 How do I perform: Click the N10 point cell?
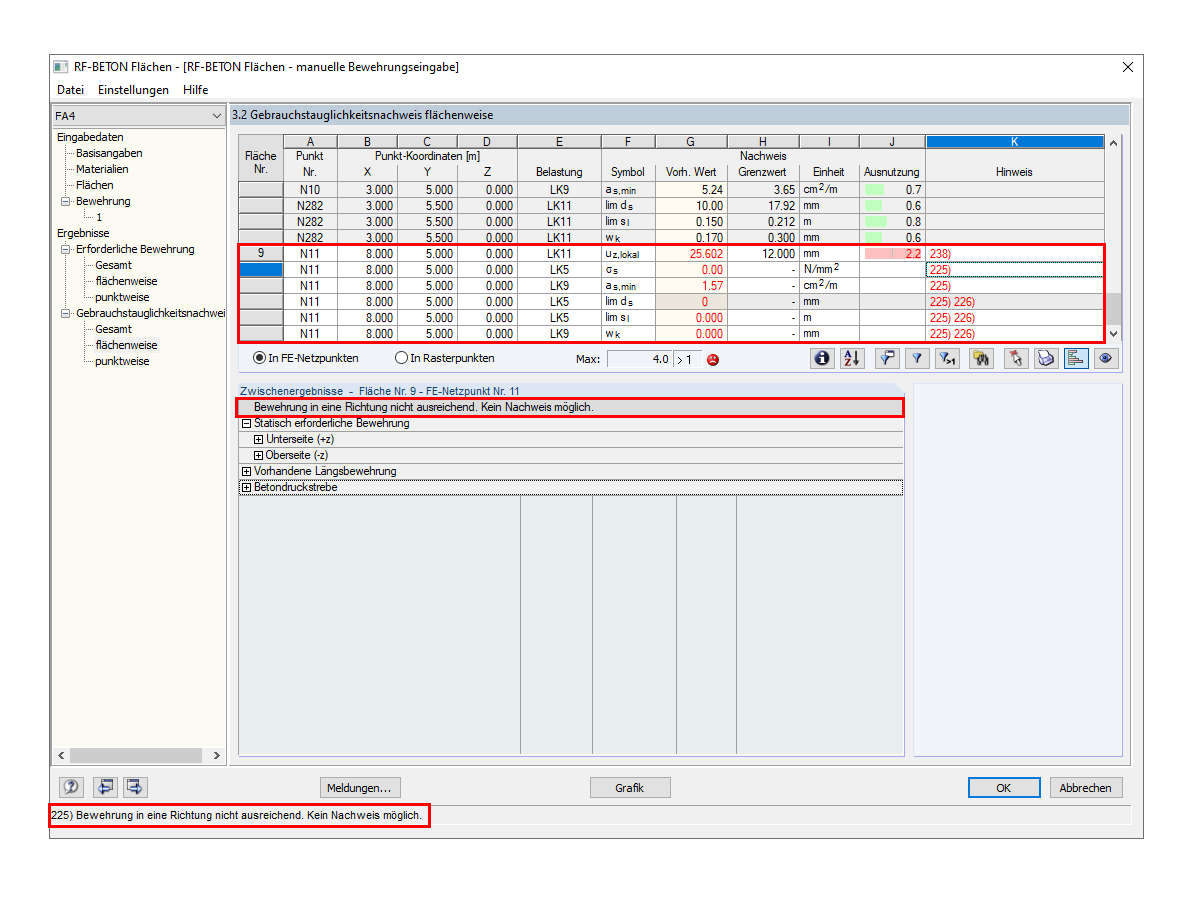click(x=310, y=190)
